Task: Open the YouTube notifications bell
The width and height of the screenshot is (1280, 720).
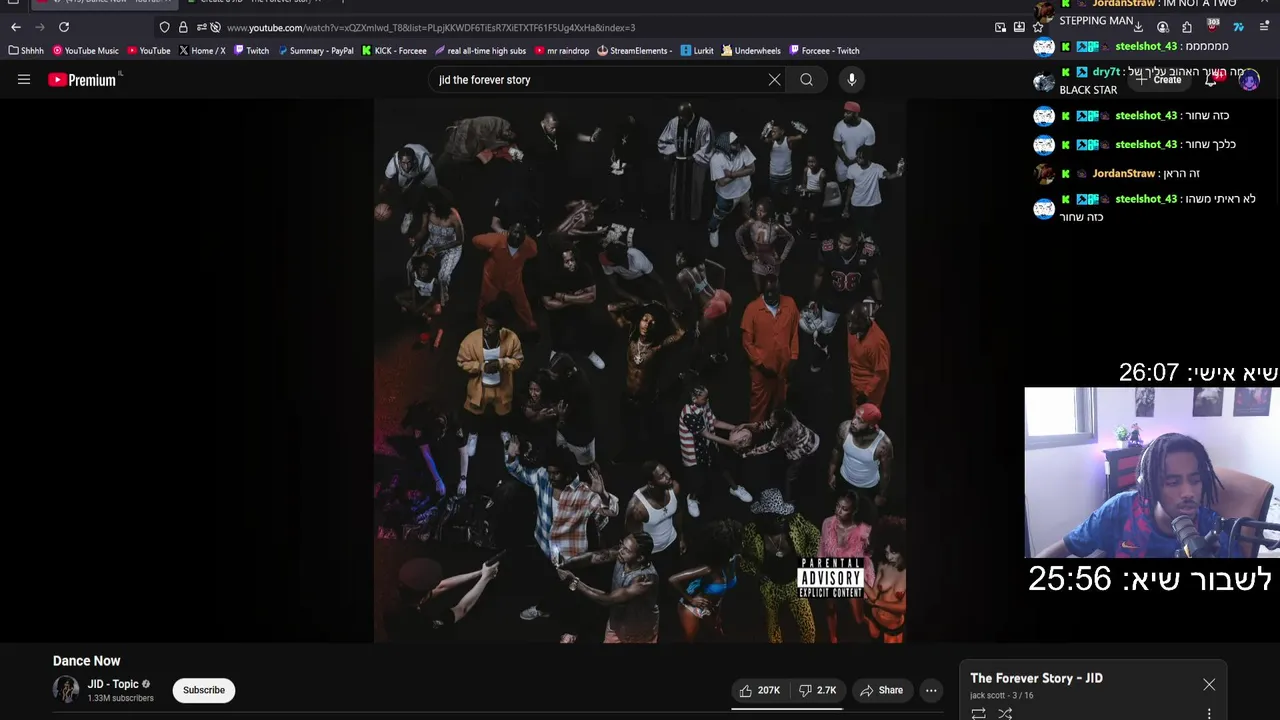Action: point(1212,80)
